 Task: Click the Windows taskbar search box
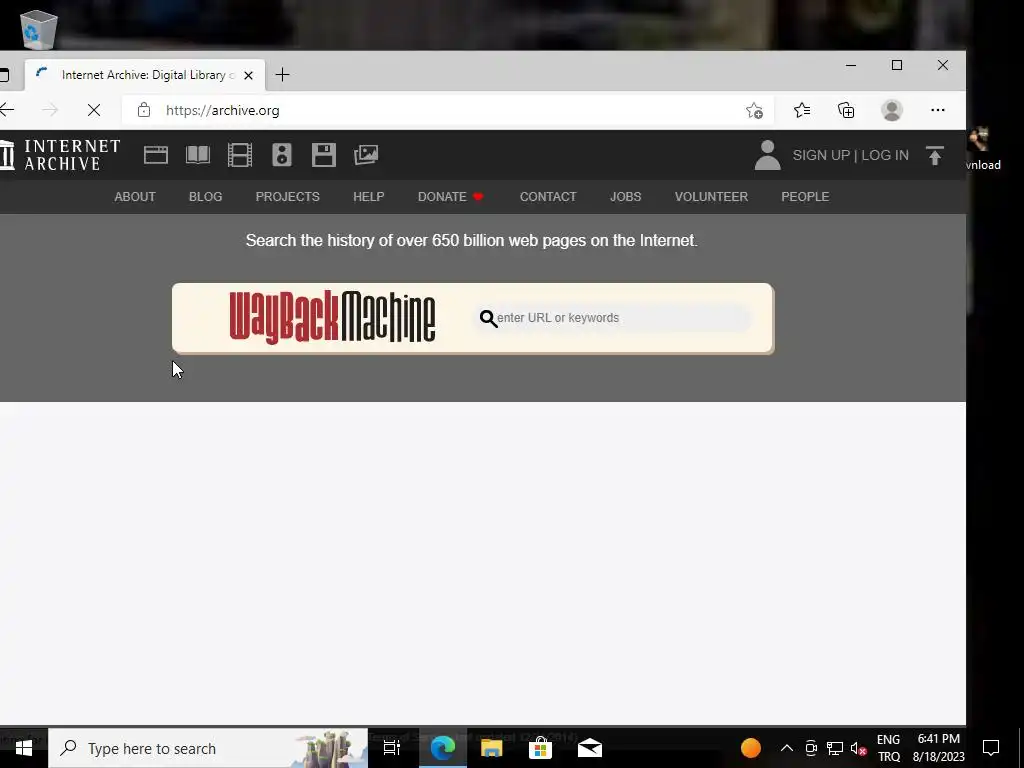click(x=208, y=748)
